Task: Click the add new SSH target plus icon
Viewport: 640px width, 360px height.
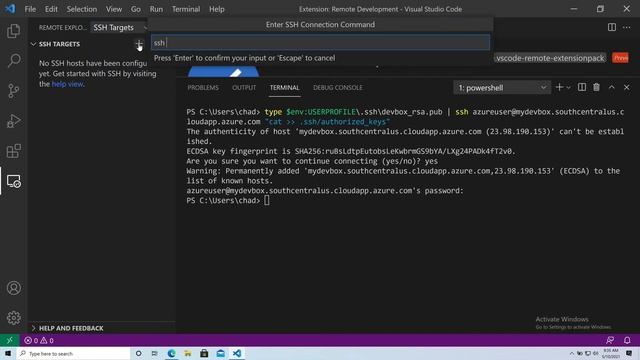Action: (139, 44)
